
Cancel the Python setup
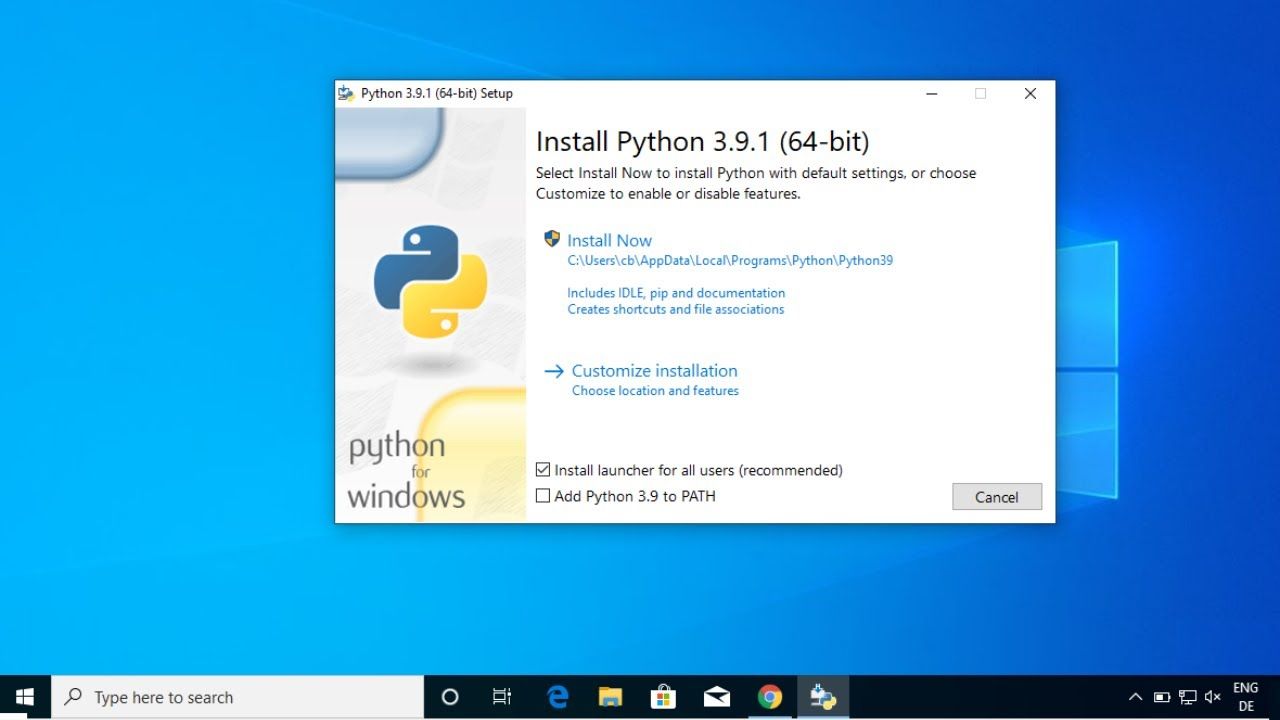(997, 497)
